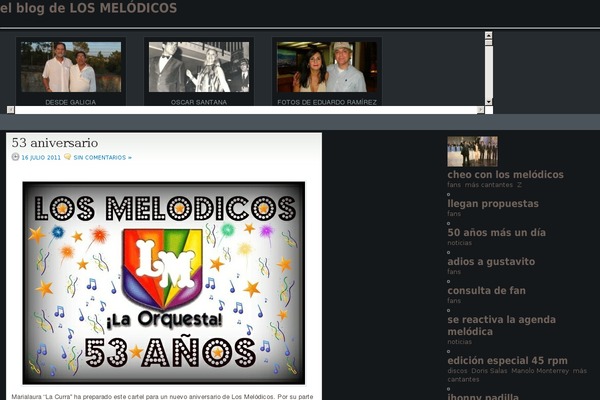Click the 'Z' tag under 'cheo con los melódicos'

point(519,185)
